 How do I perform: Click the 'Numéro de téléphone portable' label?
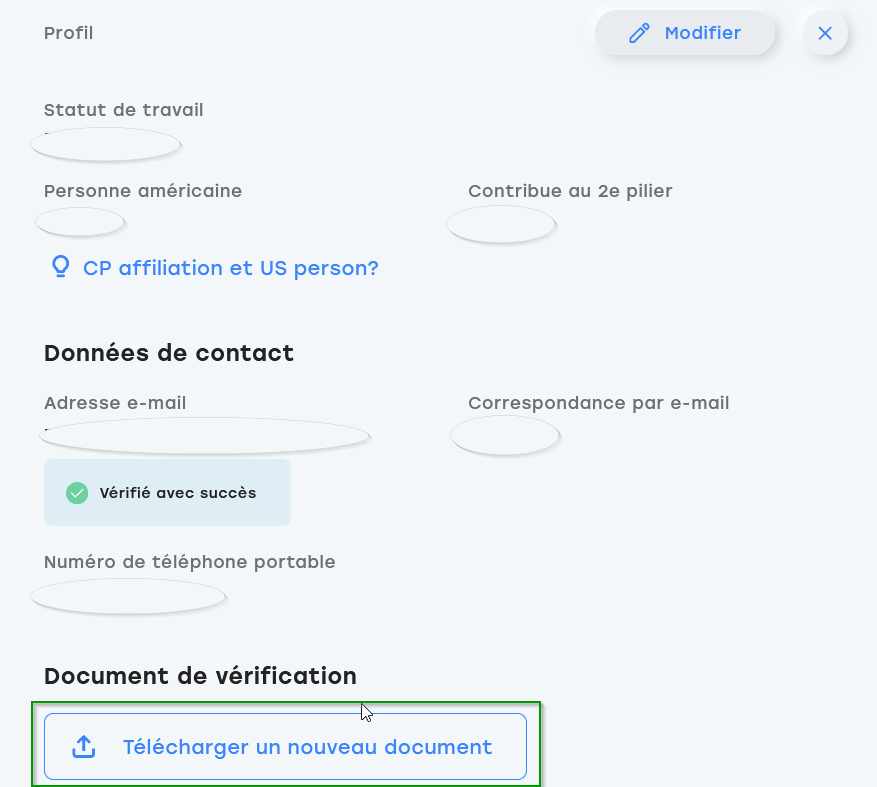[x=190, y=562]
